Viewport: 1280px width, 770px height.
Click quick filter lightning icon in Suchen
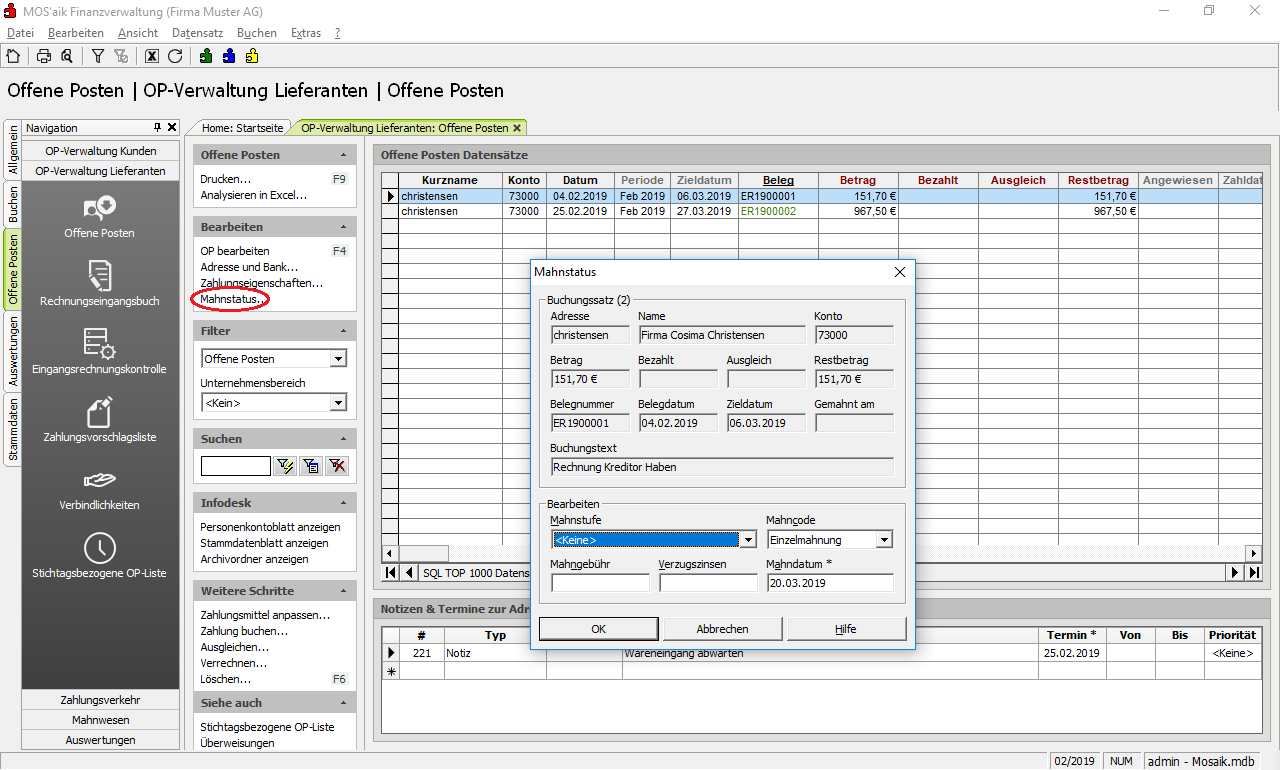tap(285, 466)
